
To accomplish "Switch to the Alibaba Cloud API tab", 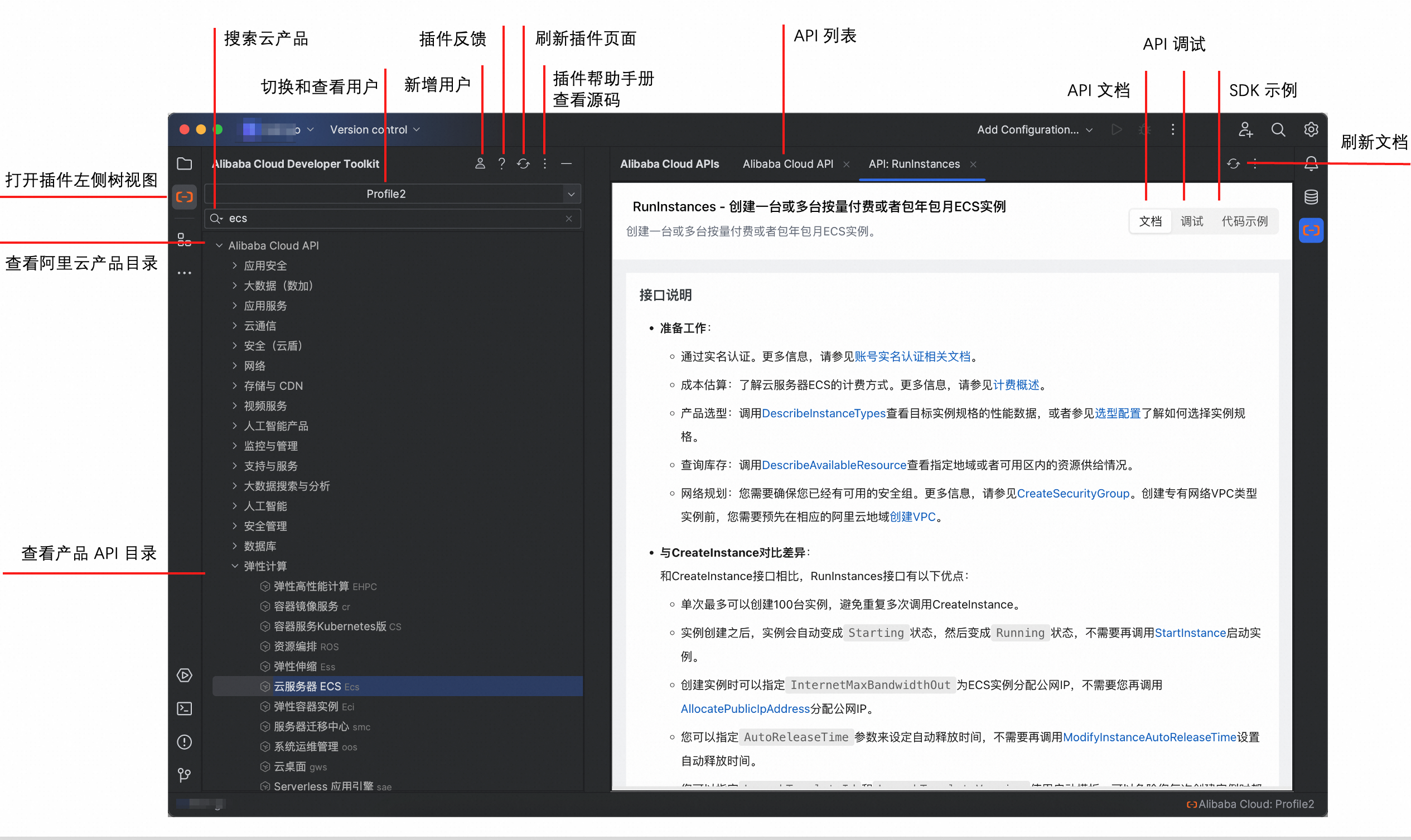I will click(787, 164).
